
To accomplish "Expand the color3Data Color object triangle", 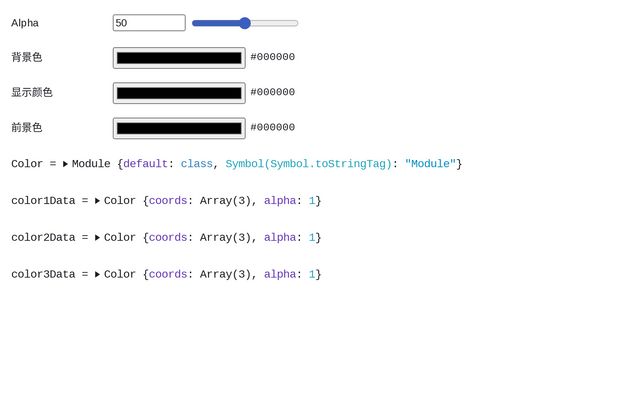I will [x=98, y=275].
